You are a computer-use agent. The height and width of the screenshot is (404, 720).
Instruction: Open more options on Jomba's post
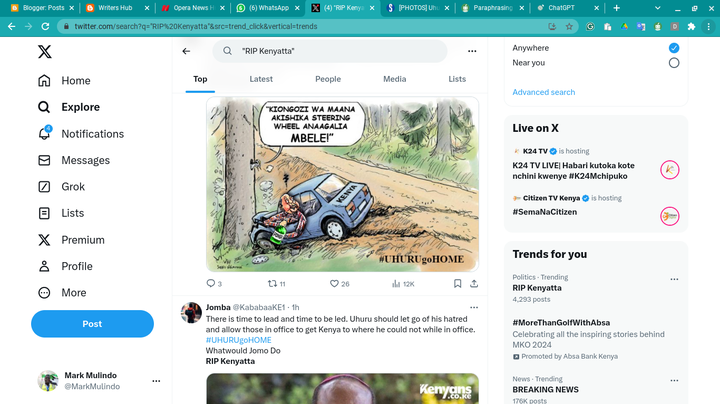click(x=474, y=307)
